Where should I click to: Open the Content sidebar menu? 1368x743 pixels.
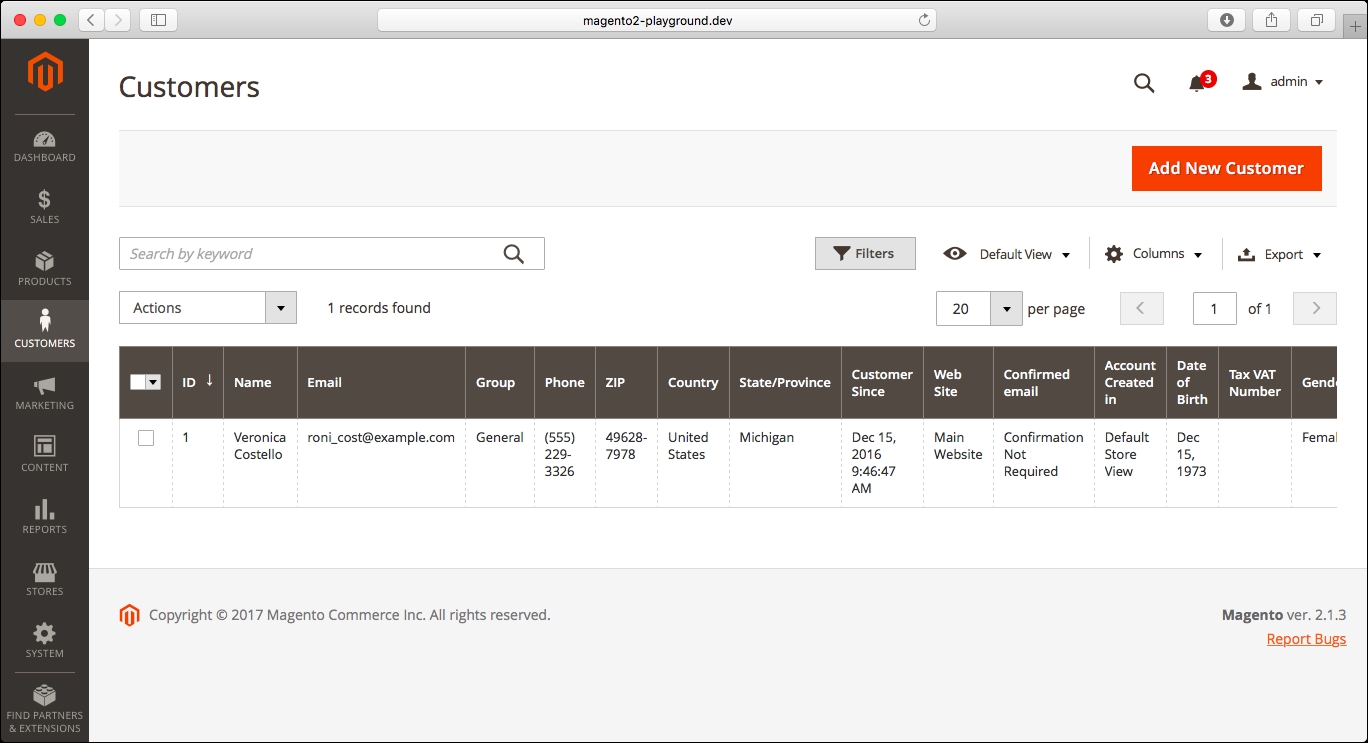(x=44, y=455)
